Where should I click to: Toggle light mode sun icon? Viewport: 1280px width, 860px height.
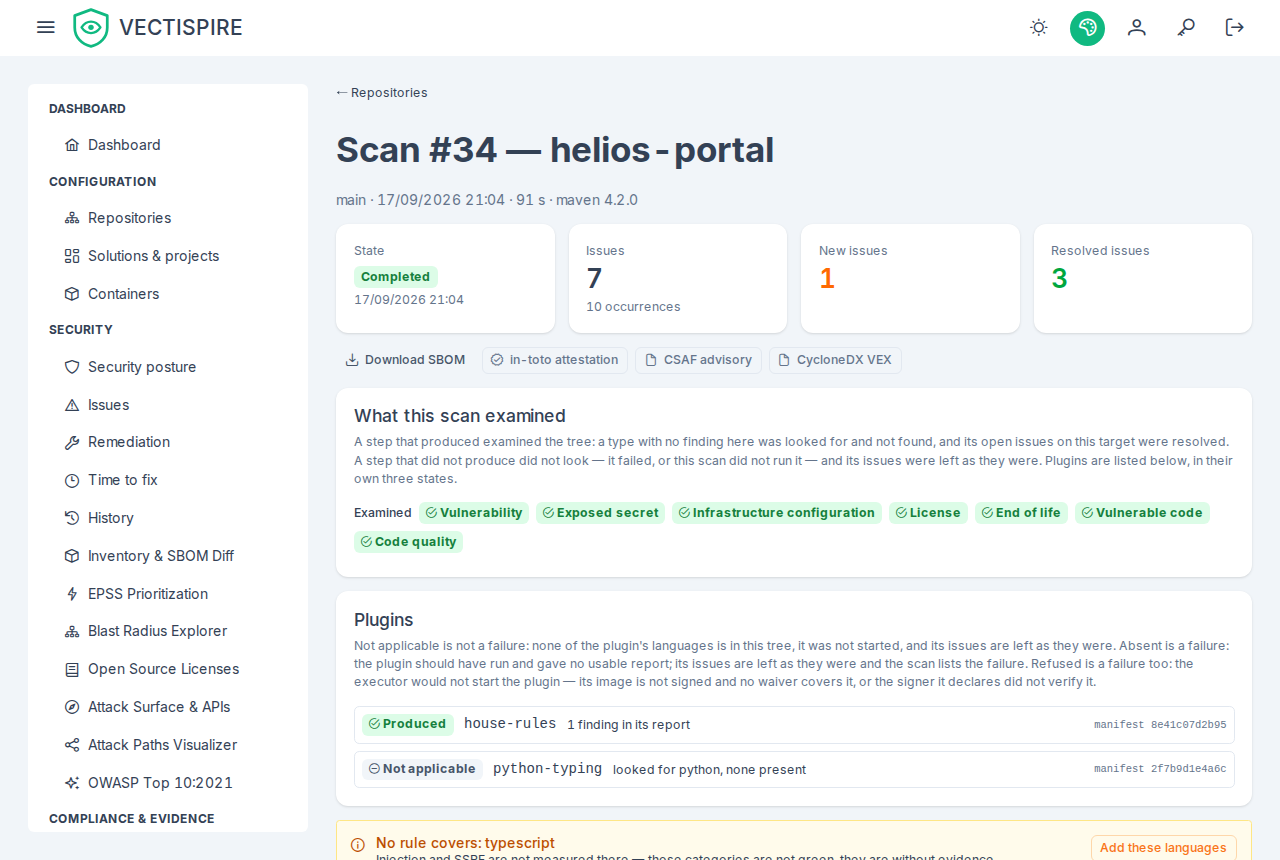(1039, 27)
